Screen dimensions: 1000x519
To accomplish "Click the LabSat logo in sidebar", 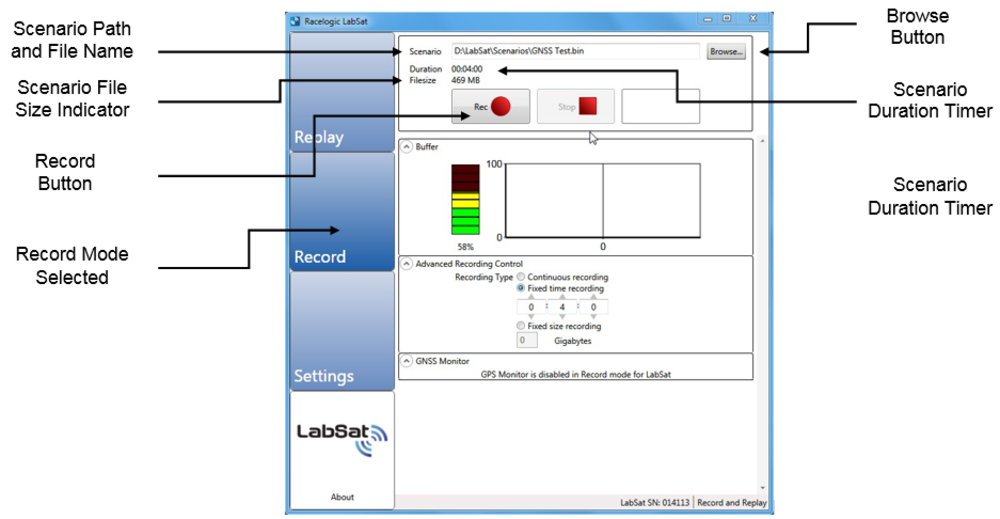I will coord(341,435).
